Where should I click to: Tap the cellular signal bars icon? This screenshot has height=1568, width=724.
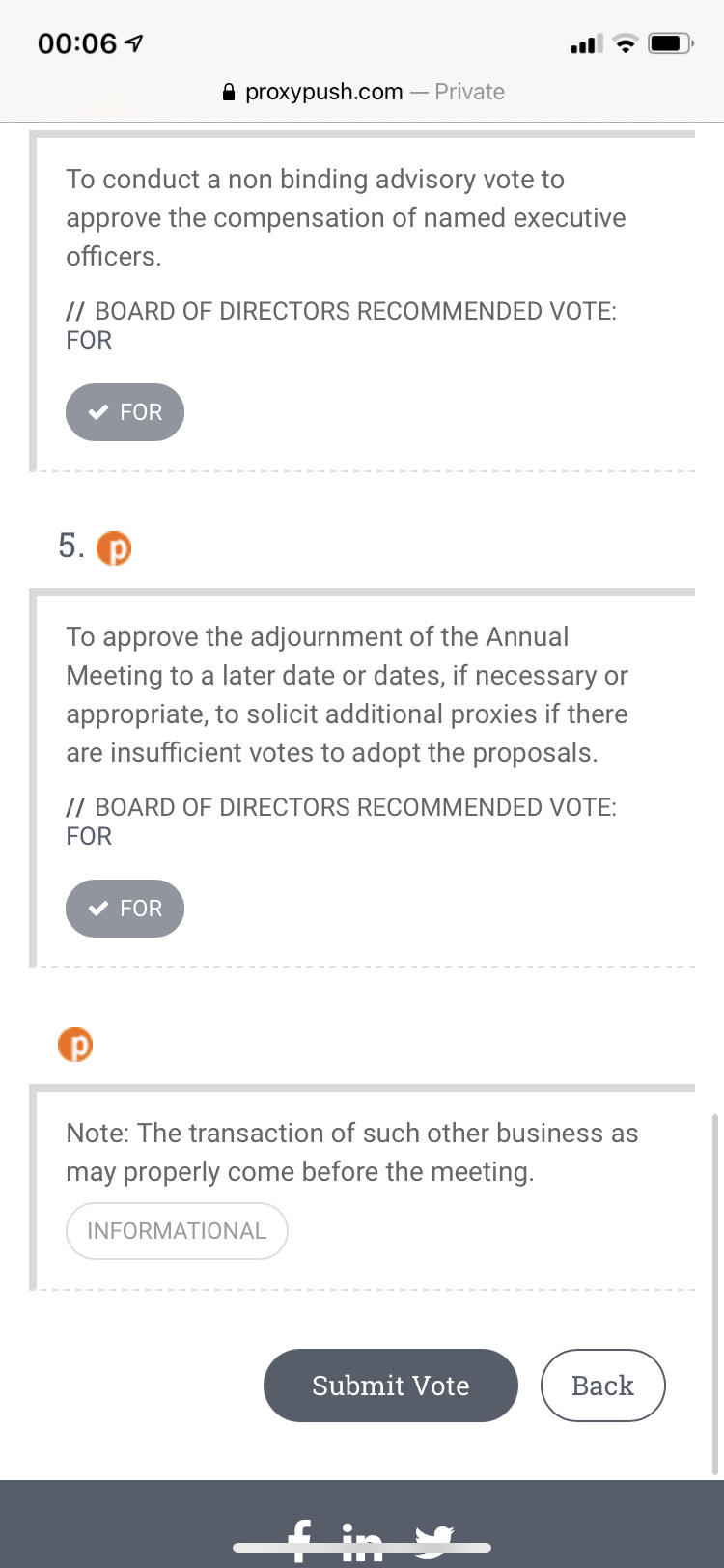[586, 42]
